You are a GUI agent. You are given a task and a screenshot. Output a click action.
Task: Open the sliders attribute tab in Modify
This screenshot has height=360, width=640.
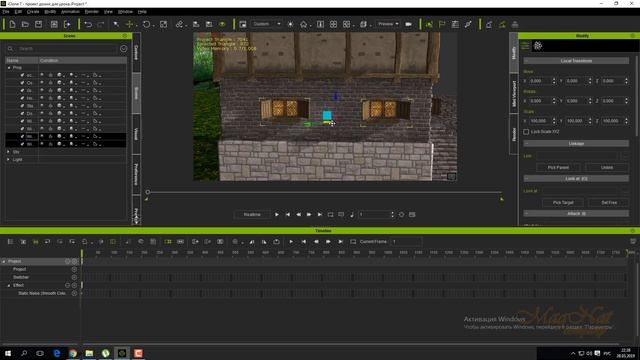[x=525, y=46]
